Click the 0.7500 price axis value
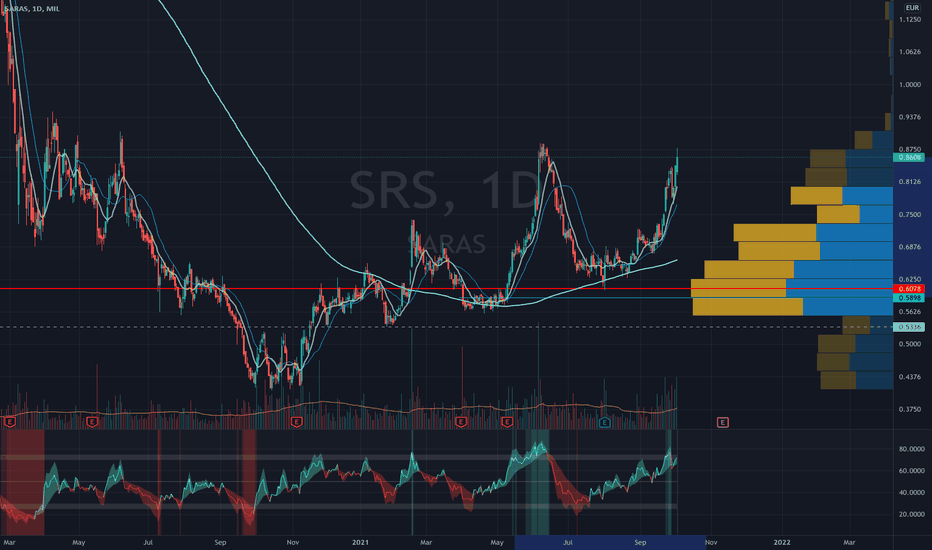 click(x=910, y=215)
